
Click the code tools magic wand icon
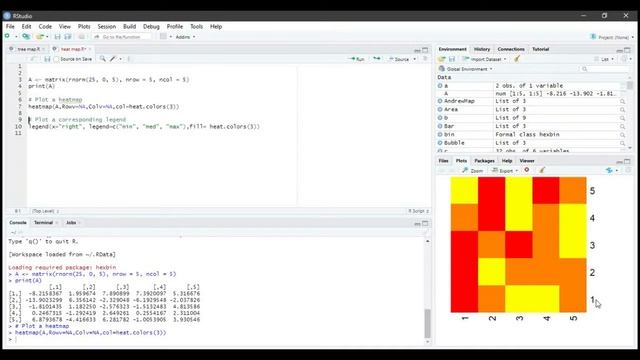tap(113, 59)
